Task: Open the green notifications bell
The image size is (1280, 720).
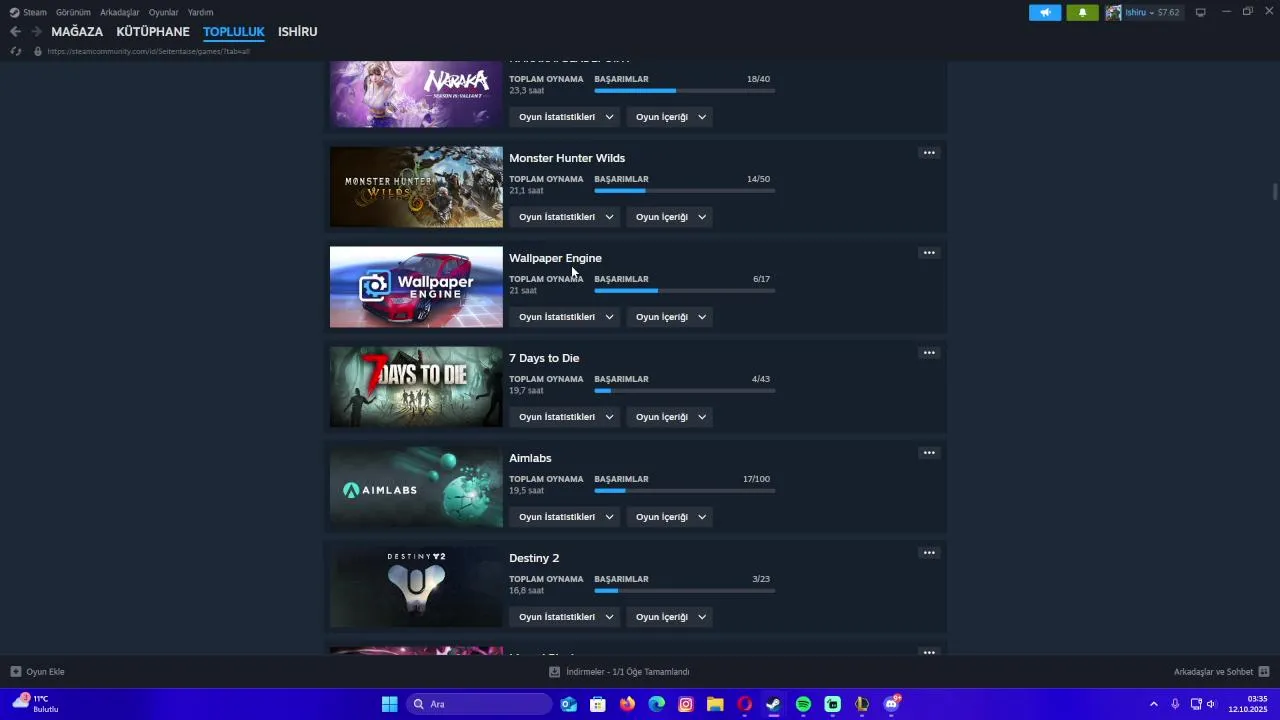Action: pyautogui.click(x=1082, y=12)
